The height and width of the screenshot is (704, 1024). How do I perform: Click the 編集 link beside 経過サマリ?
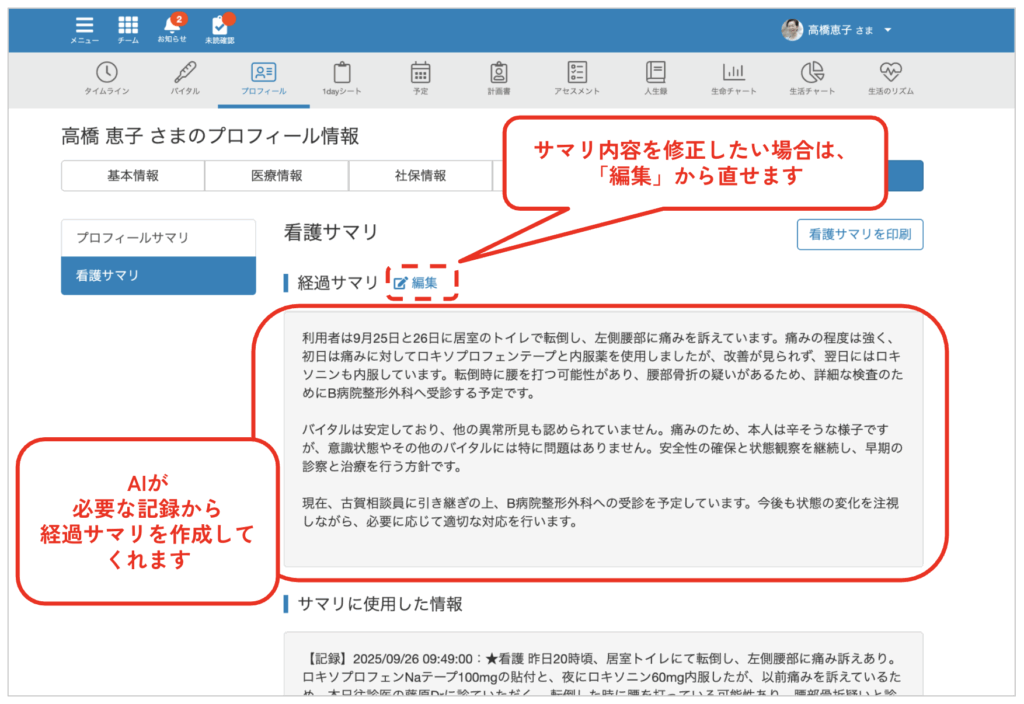[x=416, y=283]
